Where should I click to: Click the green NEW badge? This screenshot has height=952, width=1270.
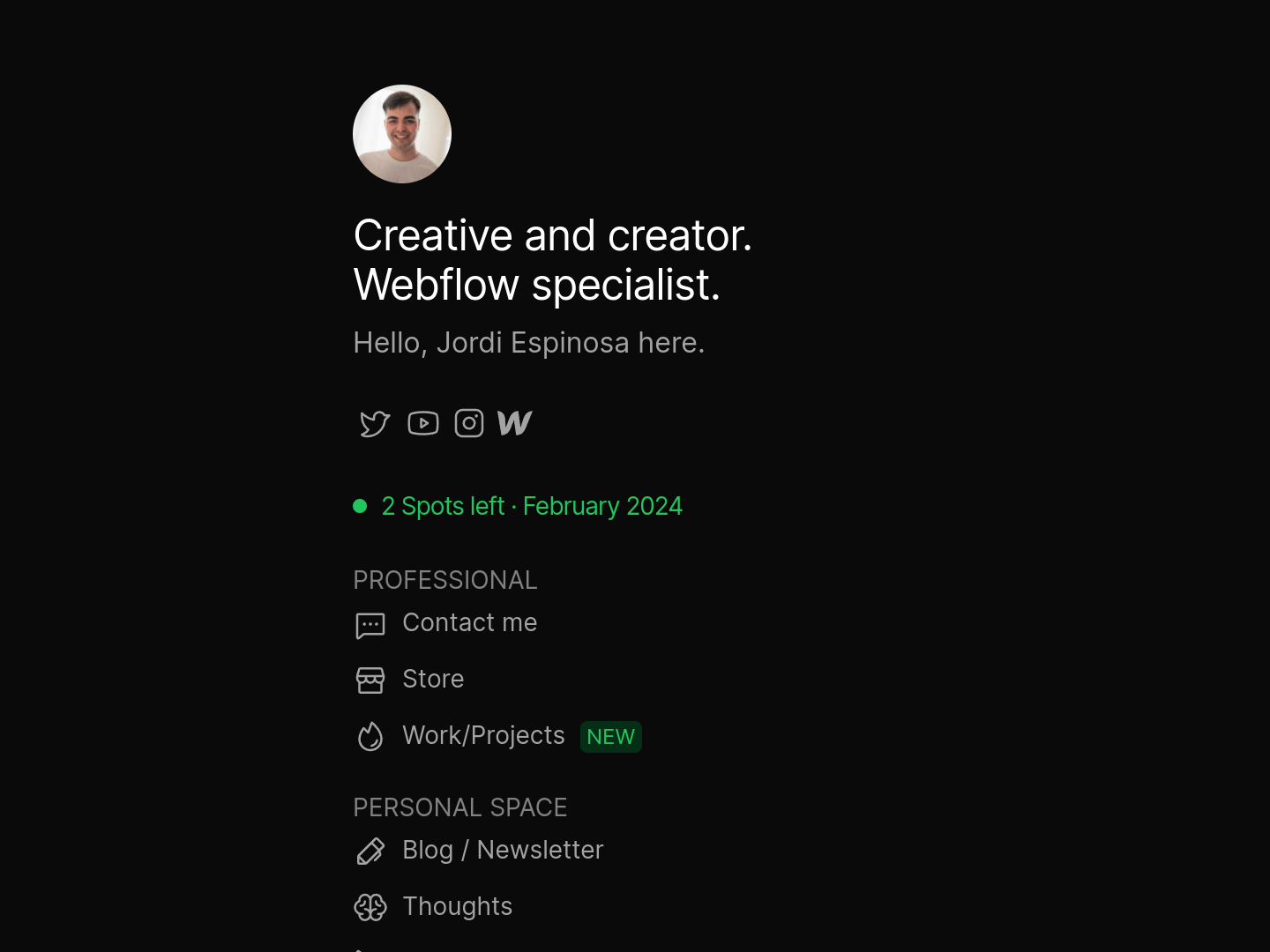(610, 737)
